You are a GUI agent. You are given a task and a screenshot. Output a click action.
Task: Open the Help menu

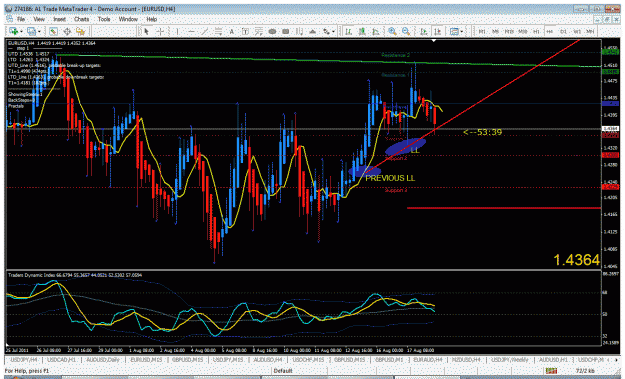tap(151, 19)
